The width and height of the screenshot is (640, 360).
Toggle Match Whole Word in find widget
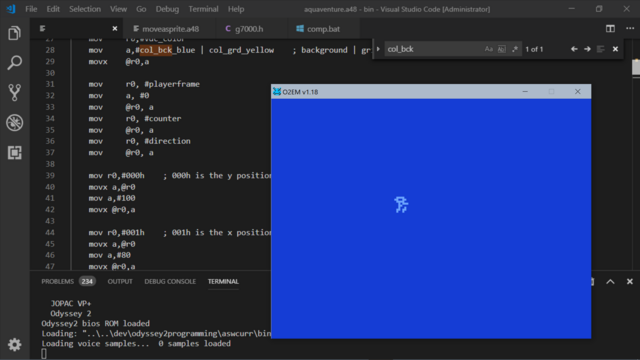502,49
